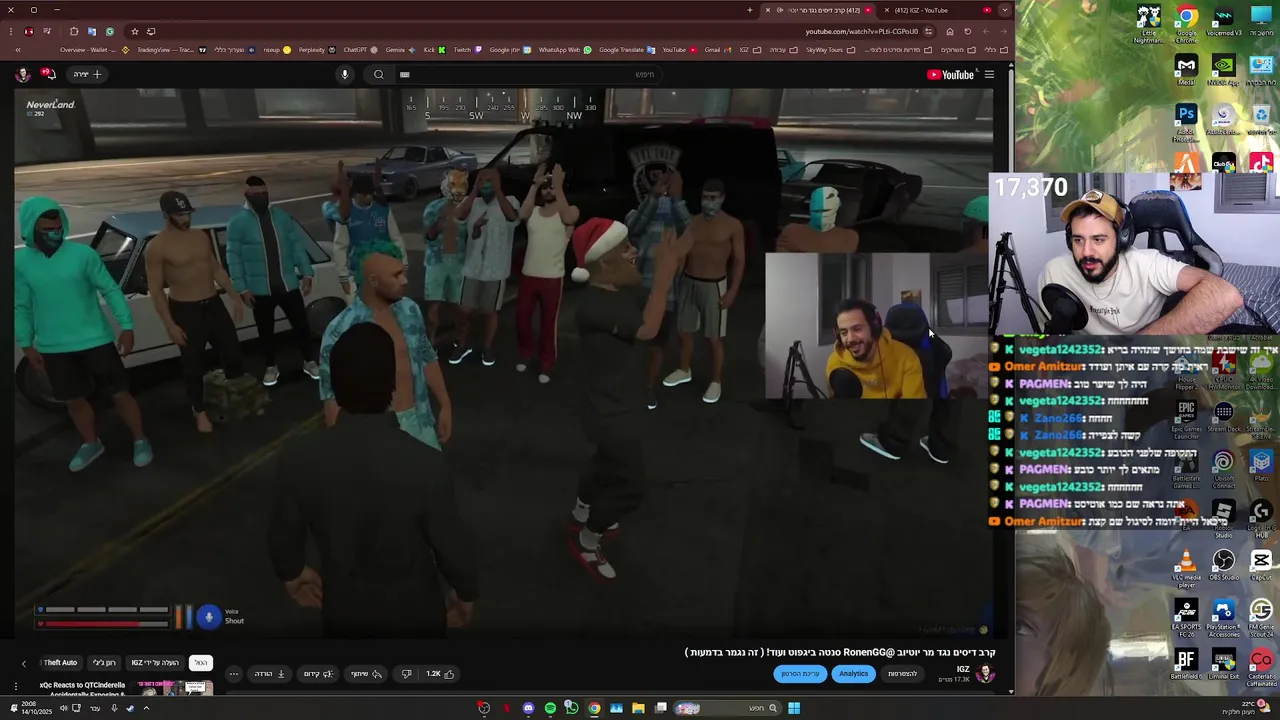Open the three-dot more actions menu
The height and width of the screenshot is (720, 1280).
click(x=233, y=674)
